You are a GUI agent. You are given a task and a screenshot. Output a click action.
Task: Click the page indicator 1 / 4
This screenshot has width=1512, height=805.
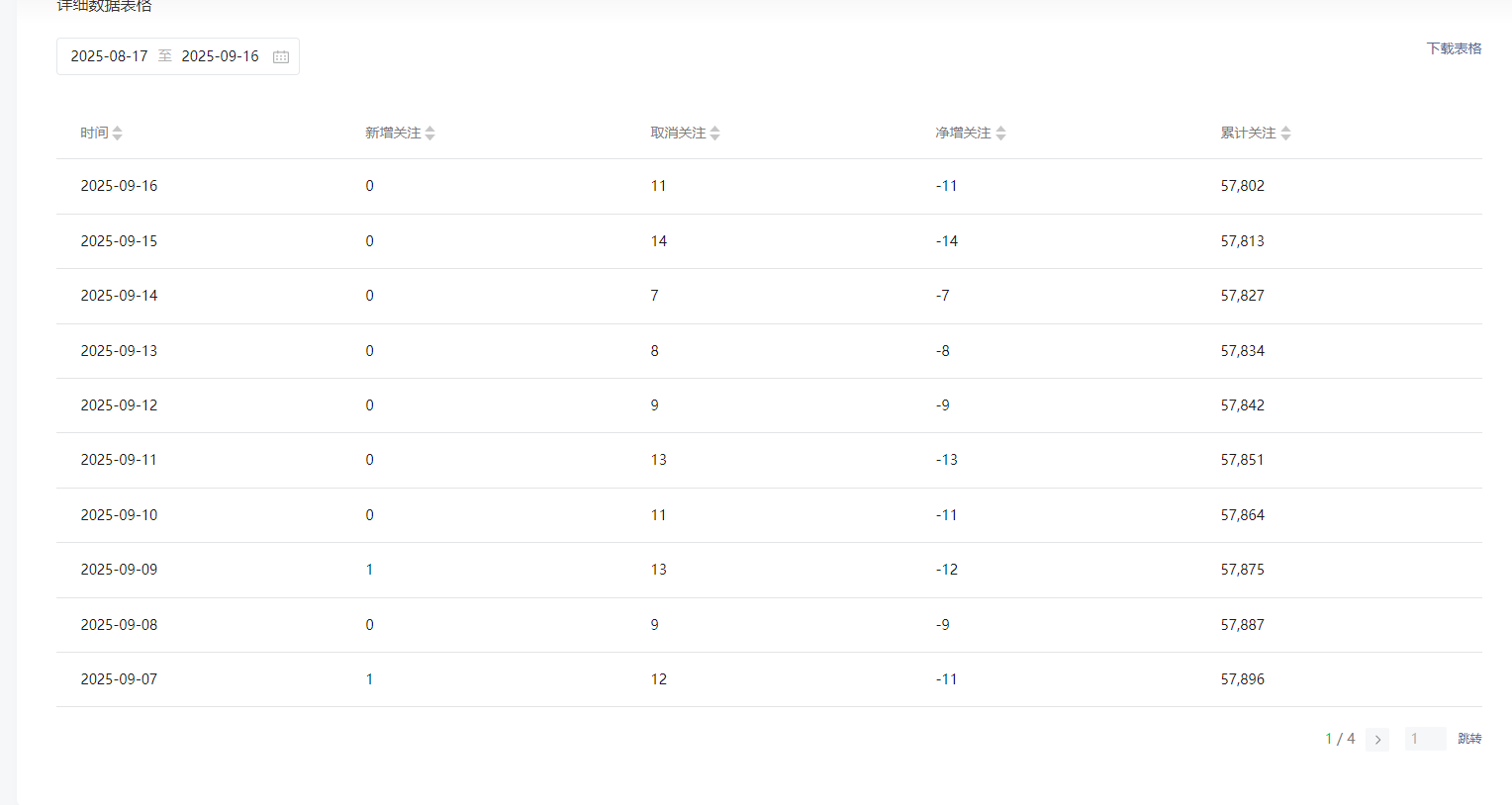(x=1340, y=739)
